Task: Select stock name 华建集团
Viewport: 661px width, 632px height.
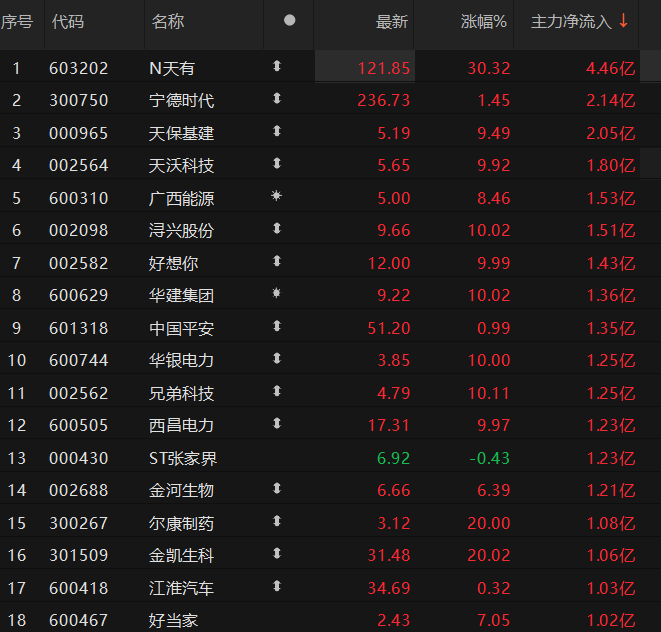Action: 181,296
